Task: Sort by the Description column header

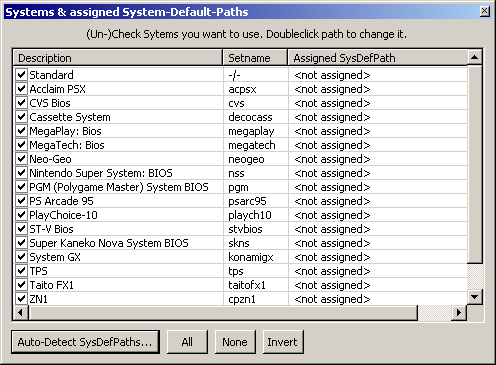Action: point(118,58)
